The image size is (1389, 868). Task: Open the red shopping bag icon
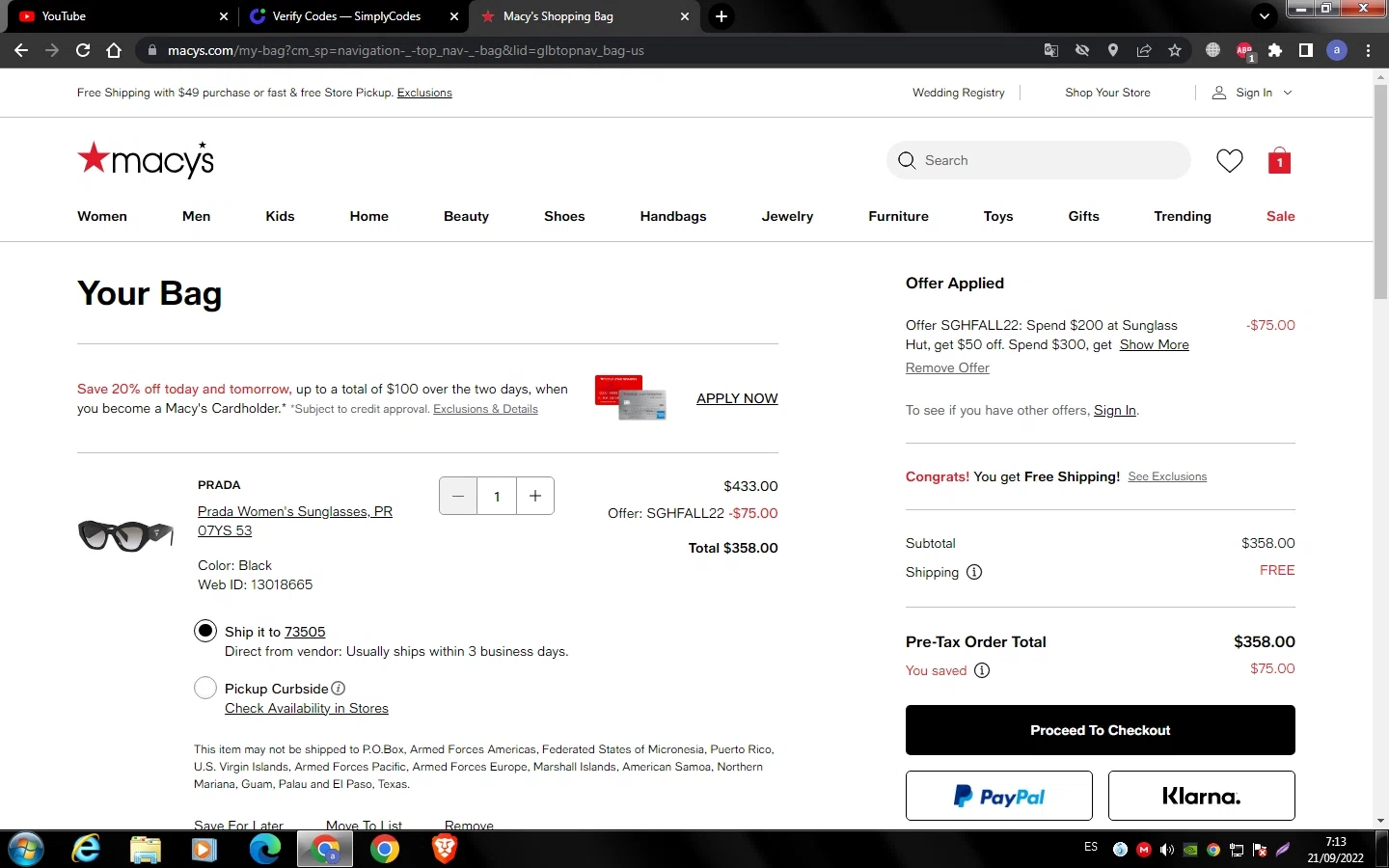point(1280,160)
